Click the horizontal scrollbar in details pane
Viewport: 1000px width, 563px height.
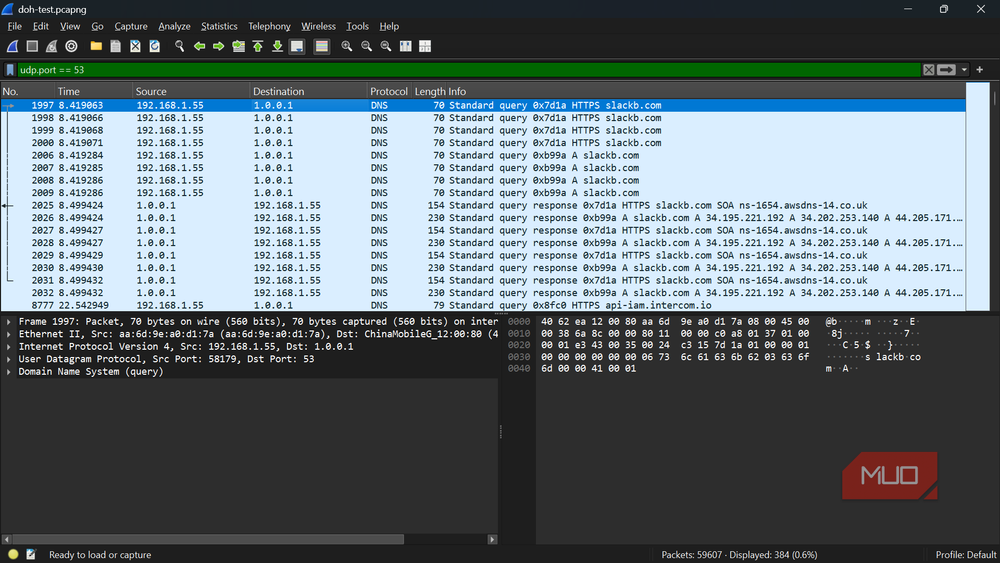pos(209,539)
